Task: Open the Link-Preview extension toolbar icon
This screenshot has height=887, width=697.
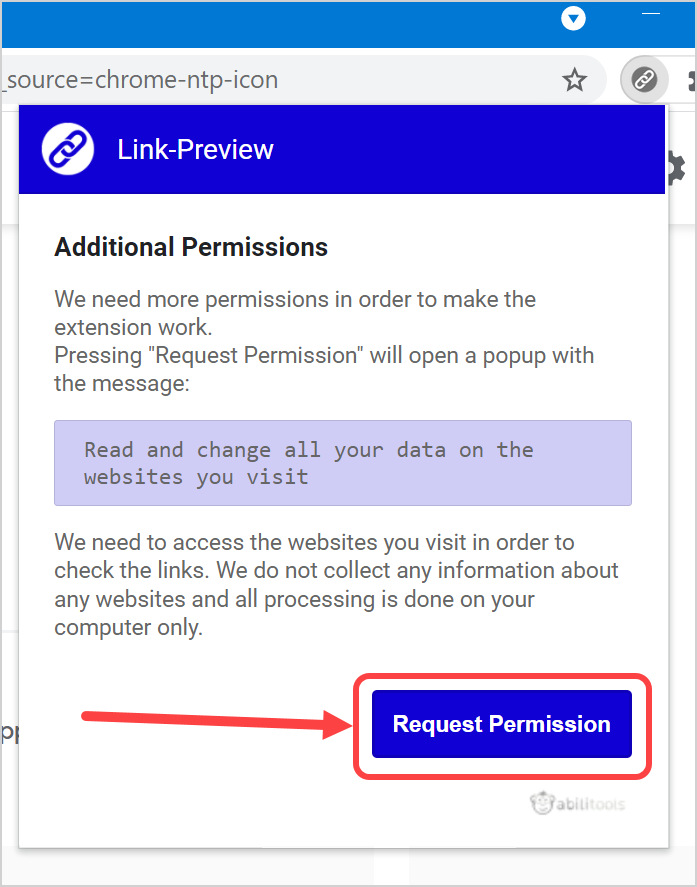Action: tap(645, 80)
